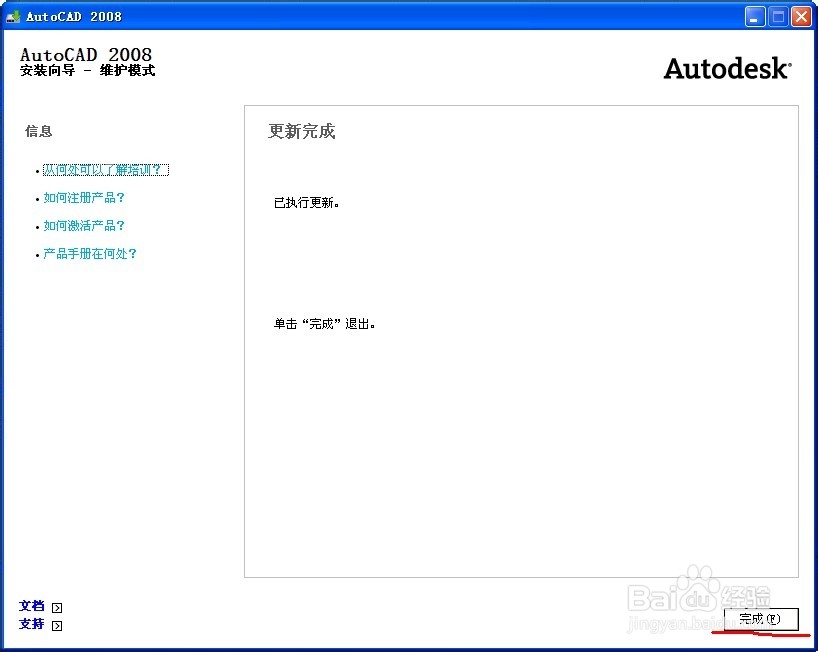Screen dimensions: 818x652
Task: Expand documentation using the 文档 arrow box
Action: (x=57, y=606)
